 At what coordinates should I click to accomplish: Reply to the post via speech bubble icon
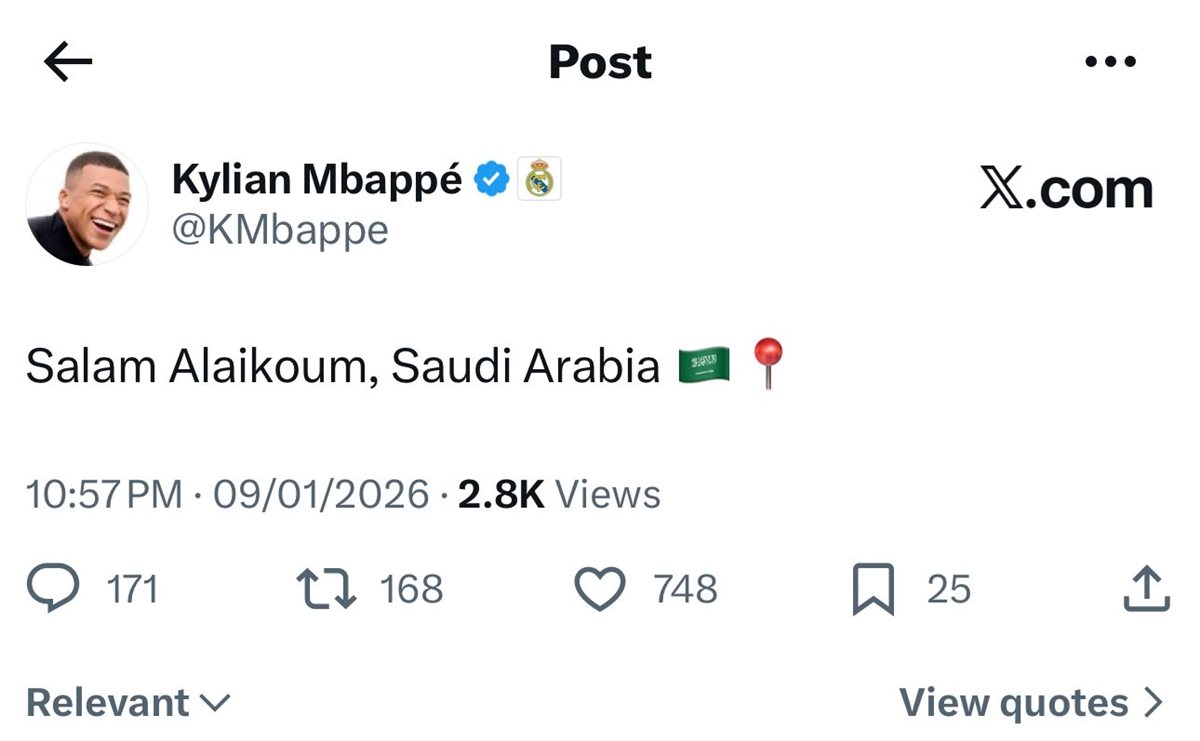click(52, 589)
